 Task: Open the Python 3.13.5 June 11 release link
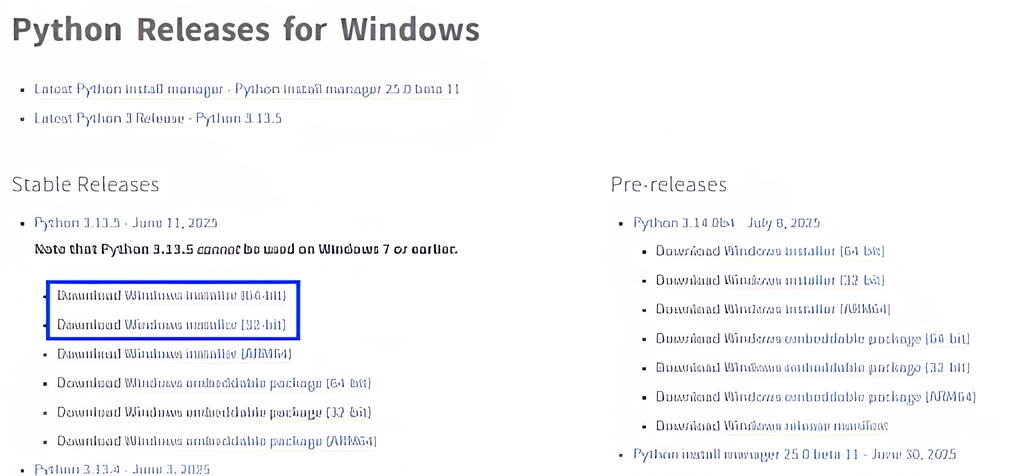126,223
